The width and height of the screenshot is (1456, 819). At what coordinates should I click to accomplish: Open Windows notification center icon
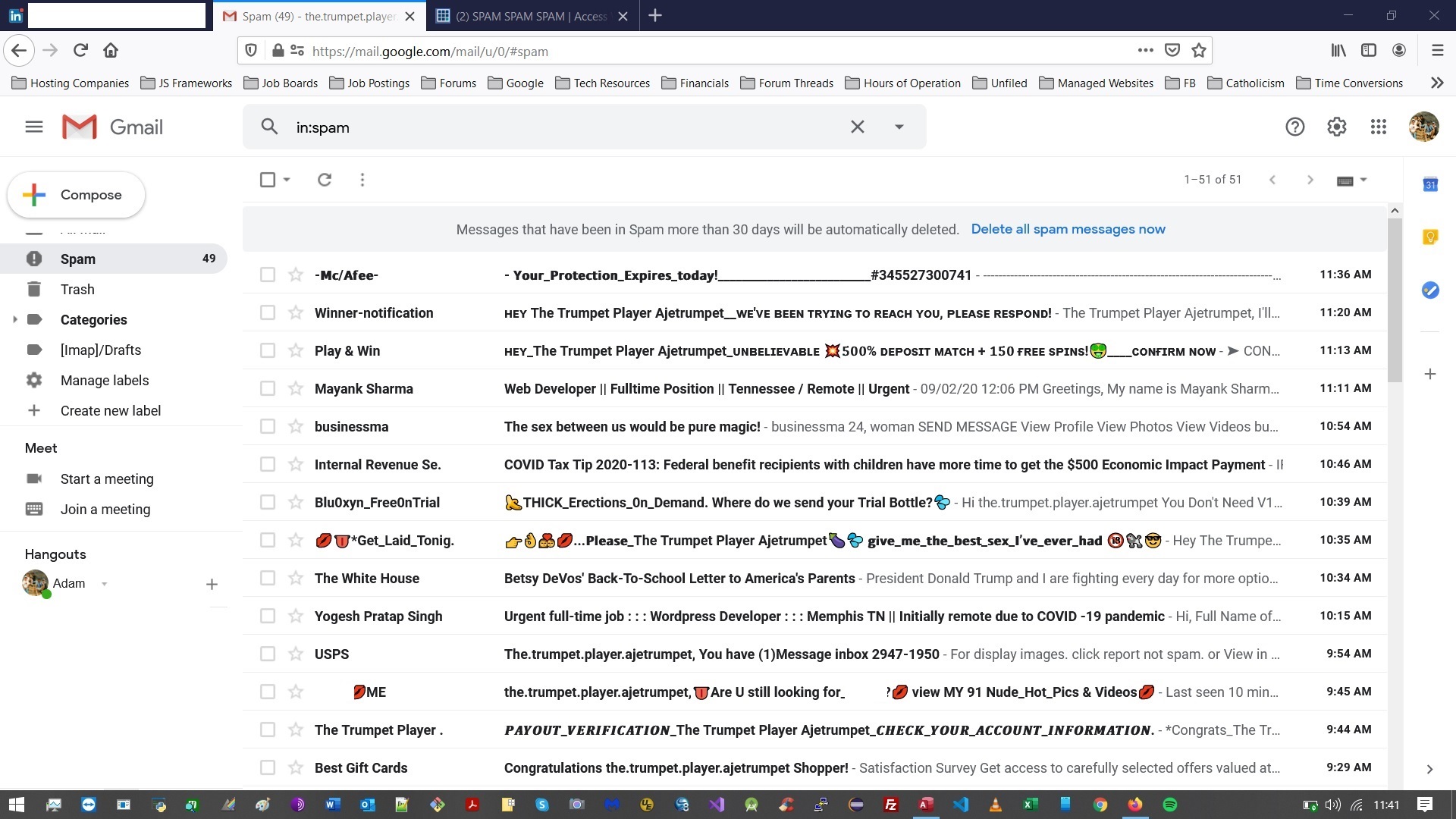click(x=1424, y=805)
